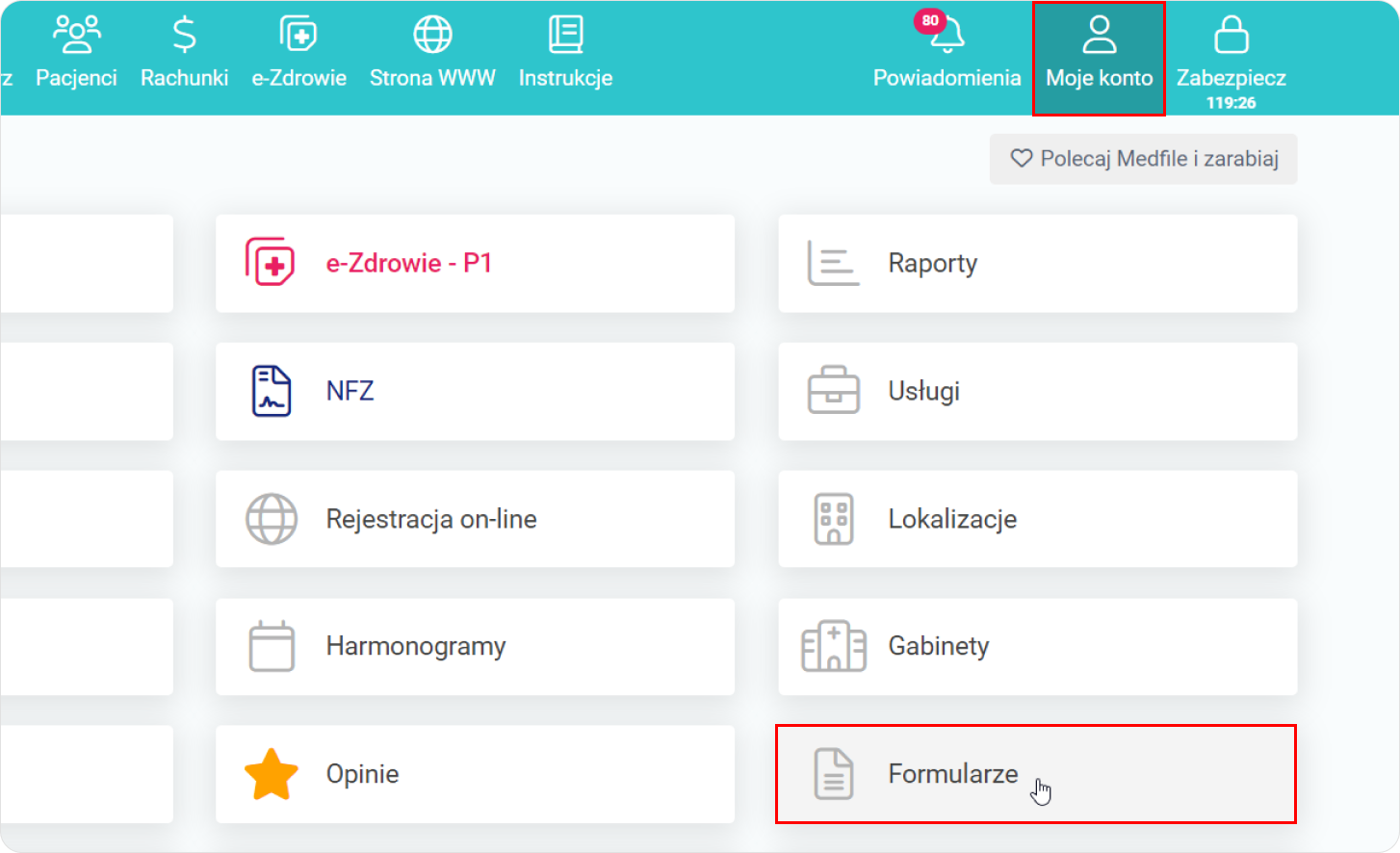The height and width of the screenshot is (853, 1400).
Task: Open the Raporty tile
Action: click(1037, 263)
